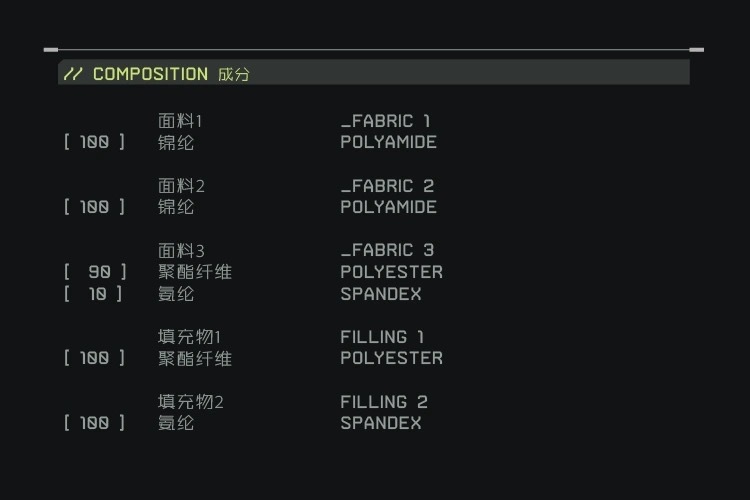Select the _FABRIC 3 heading
Image resolution: width=750 pixels, height=500 pixels.
click(x=387, y=250)
